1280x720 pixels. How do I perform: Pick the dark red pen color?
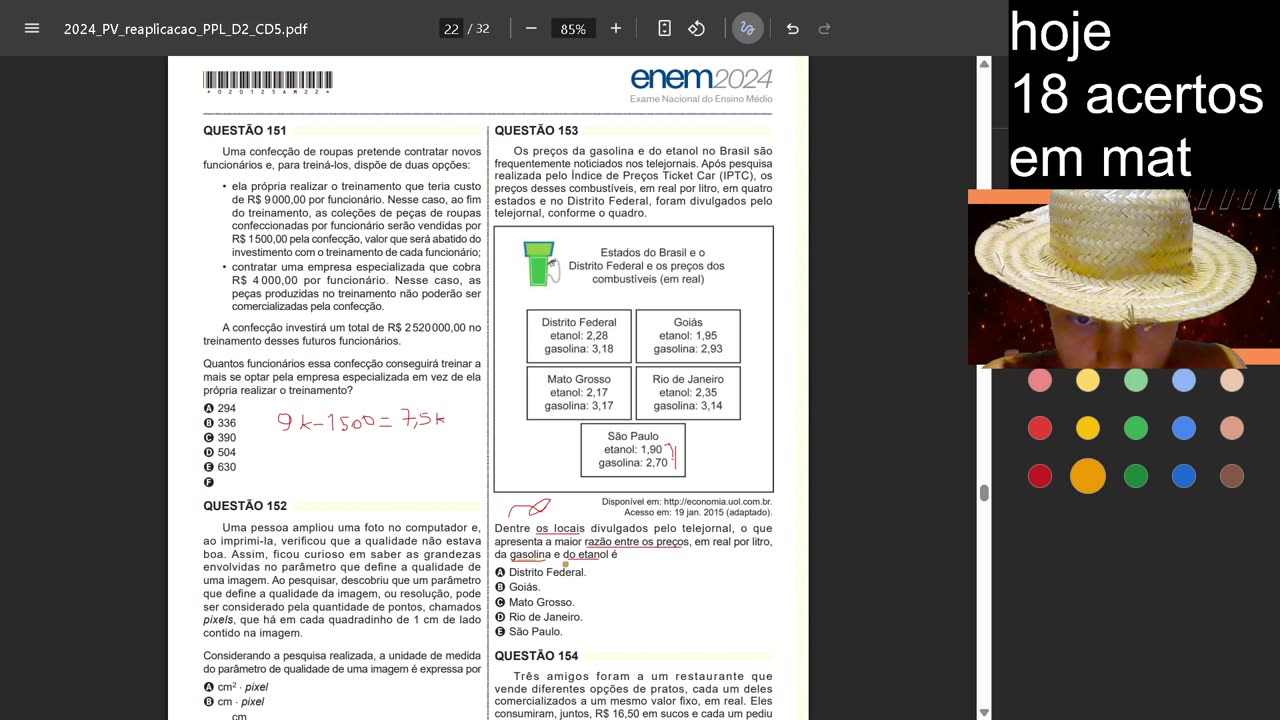click(x=1040, y=476)
